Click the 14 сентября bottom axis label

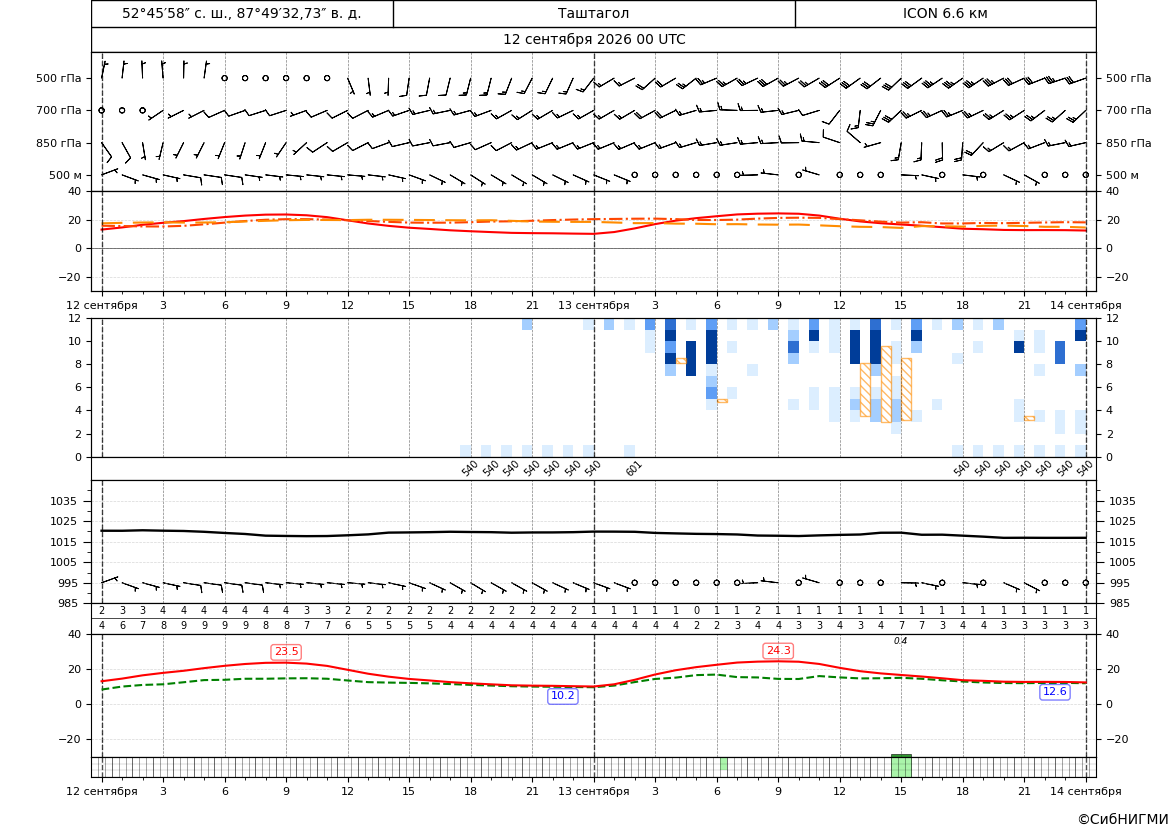point(1086,791)
